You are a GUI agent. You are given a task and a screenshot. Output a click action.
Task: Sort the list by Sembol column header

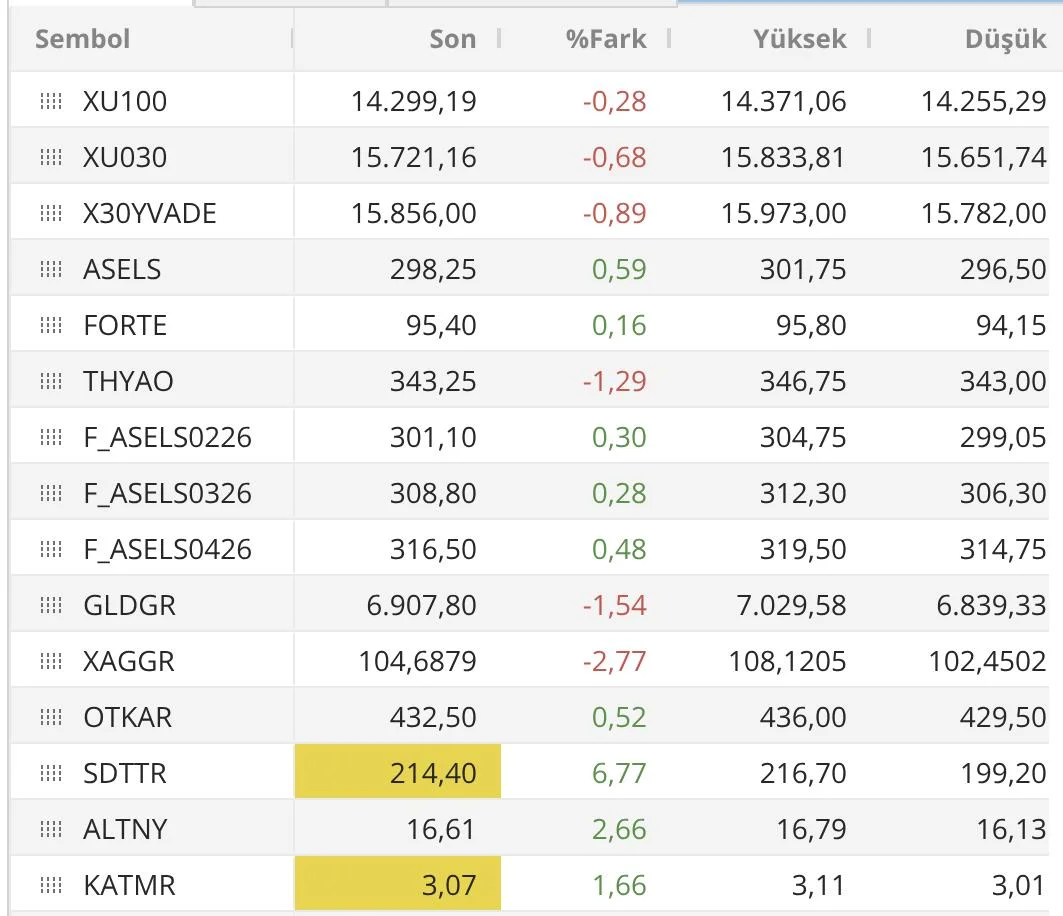[x=83, y=40]
